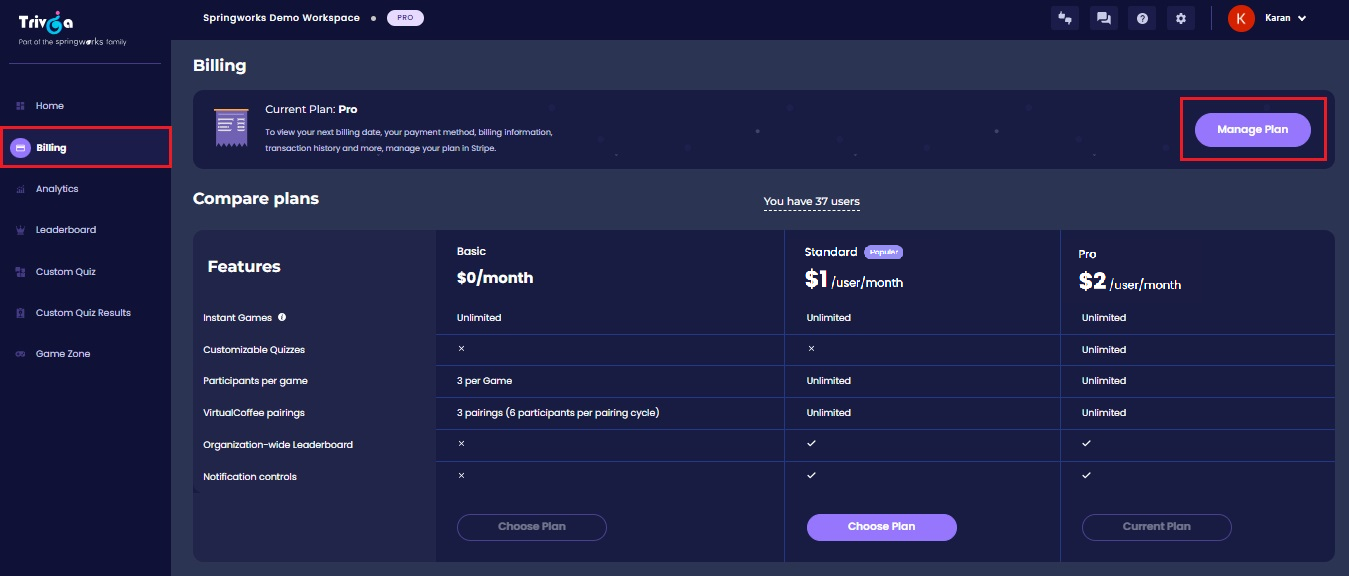1349x576 pixels.
Task: Click the Standard '$1/user/month' price
Action: (854, 281)
